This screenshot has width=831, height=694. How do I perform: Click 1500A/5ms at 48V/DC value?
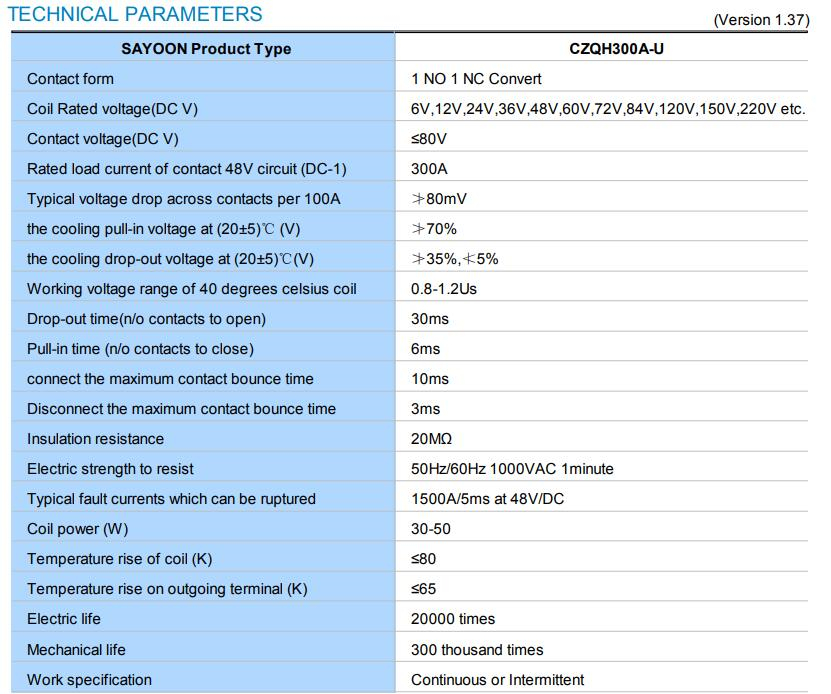(488, 499)
